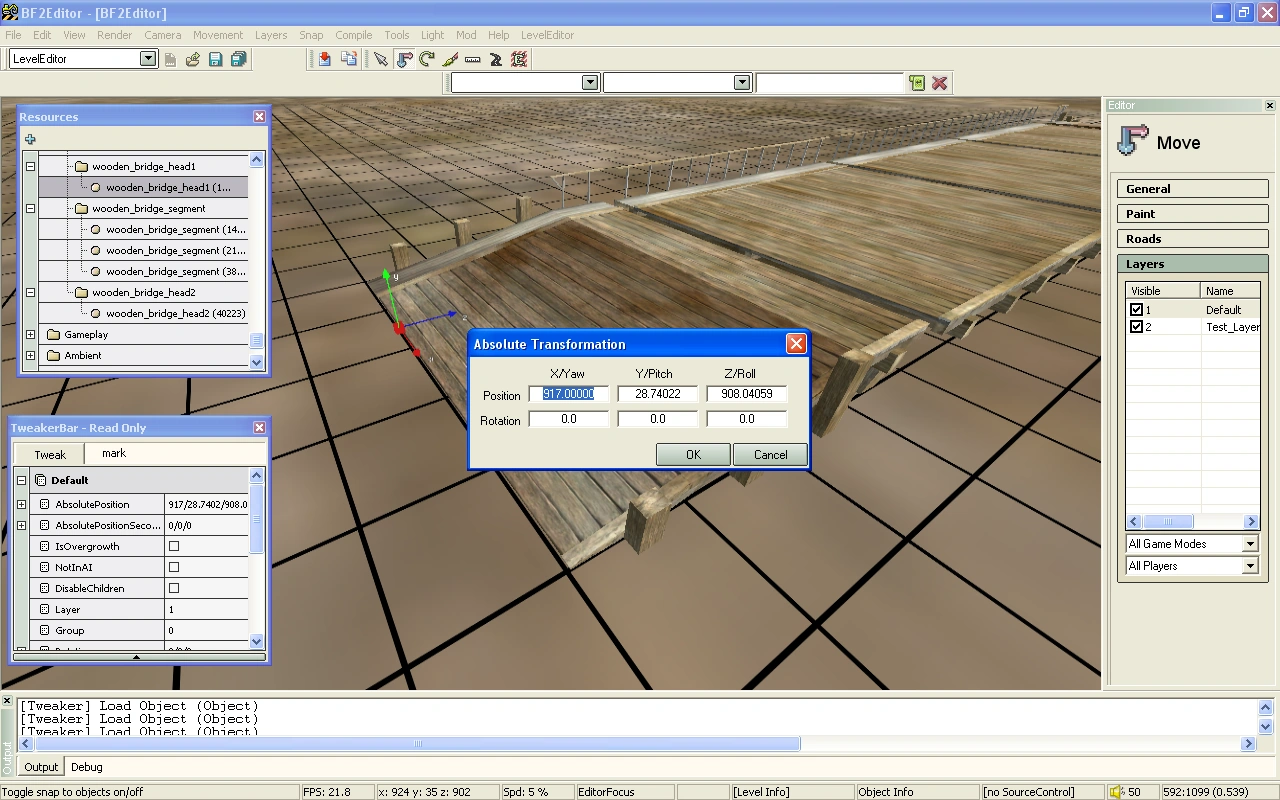Click OK in Absolute Transformation dialog
This screenshot has height=800, width=1280.
coord(693,455)
